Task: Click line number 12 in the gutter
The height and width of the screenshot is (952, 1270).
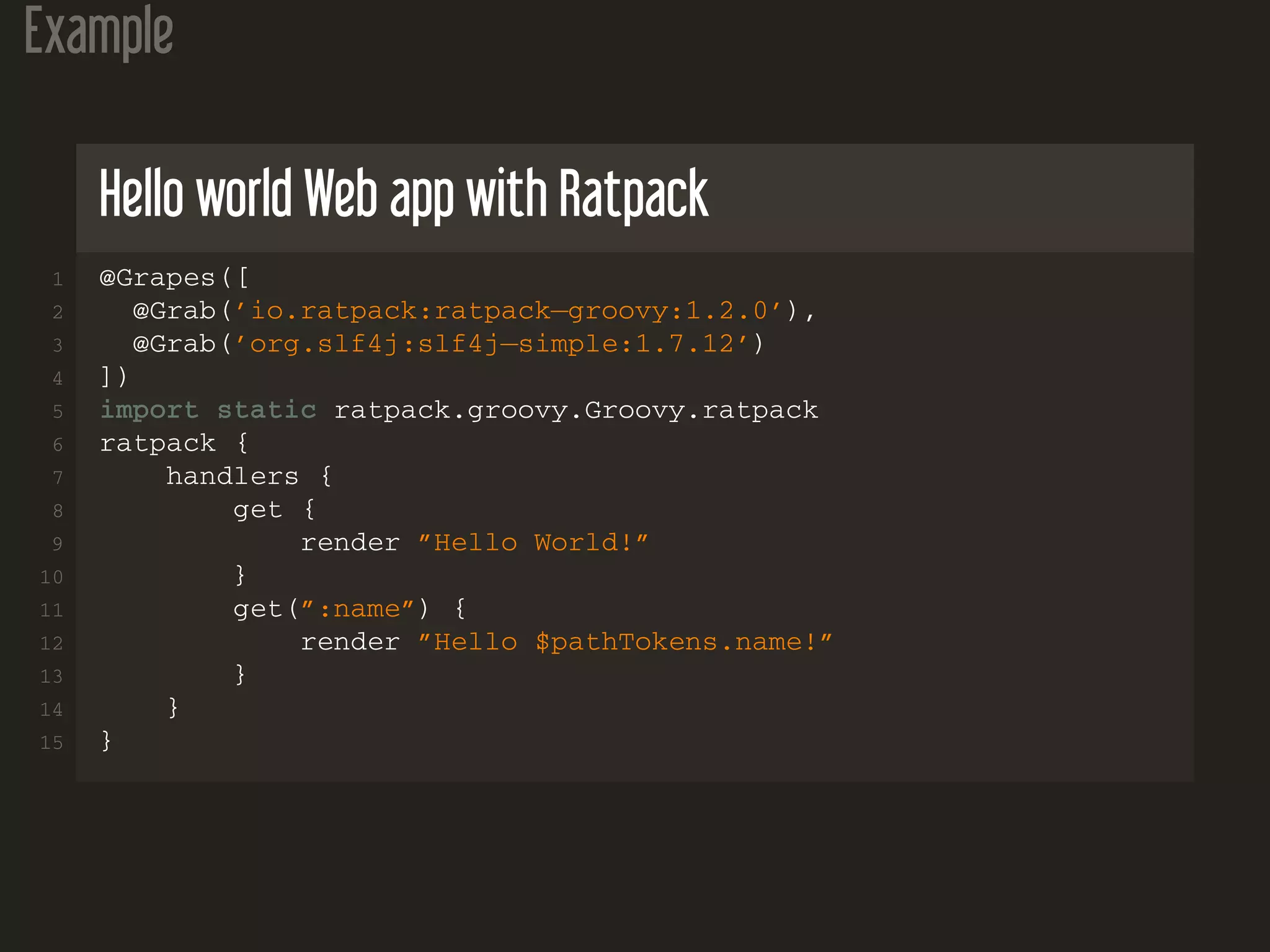Action: click(51, 643)
